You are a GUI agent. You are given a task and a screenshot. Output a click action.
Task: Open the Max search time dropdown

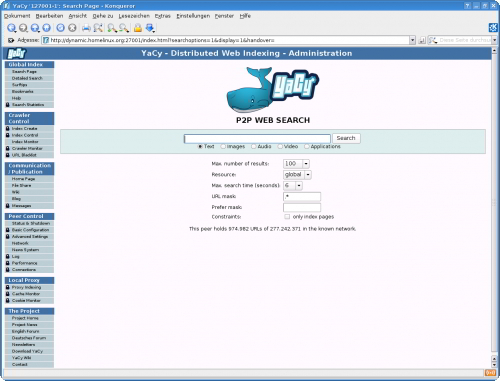tap(293, 186)
